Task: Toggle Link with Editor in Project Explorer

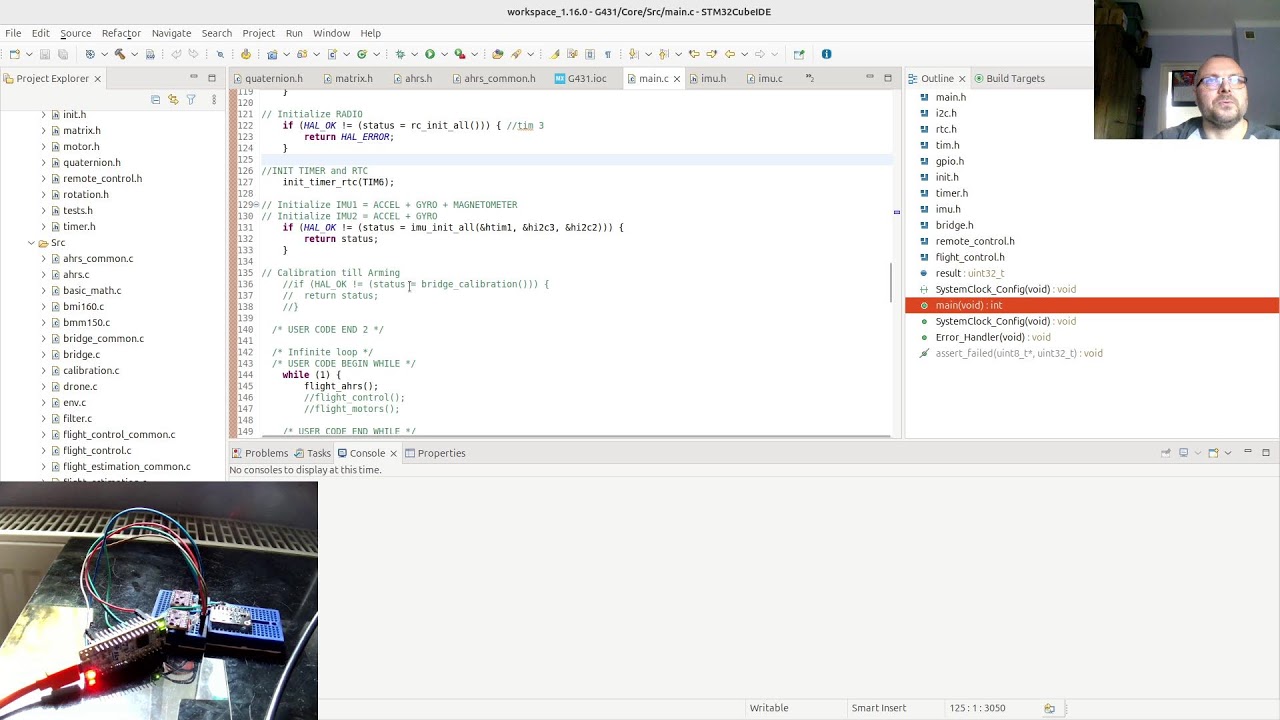Action: click(173, 100)
